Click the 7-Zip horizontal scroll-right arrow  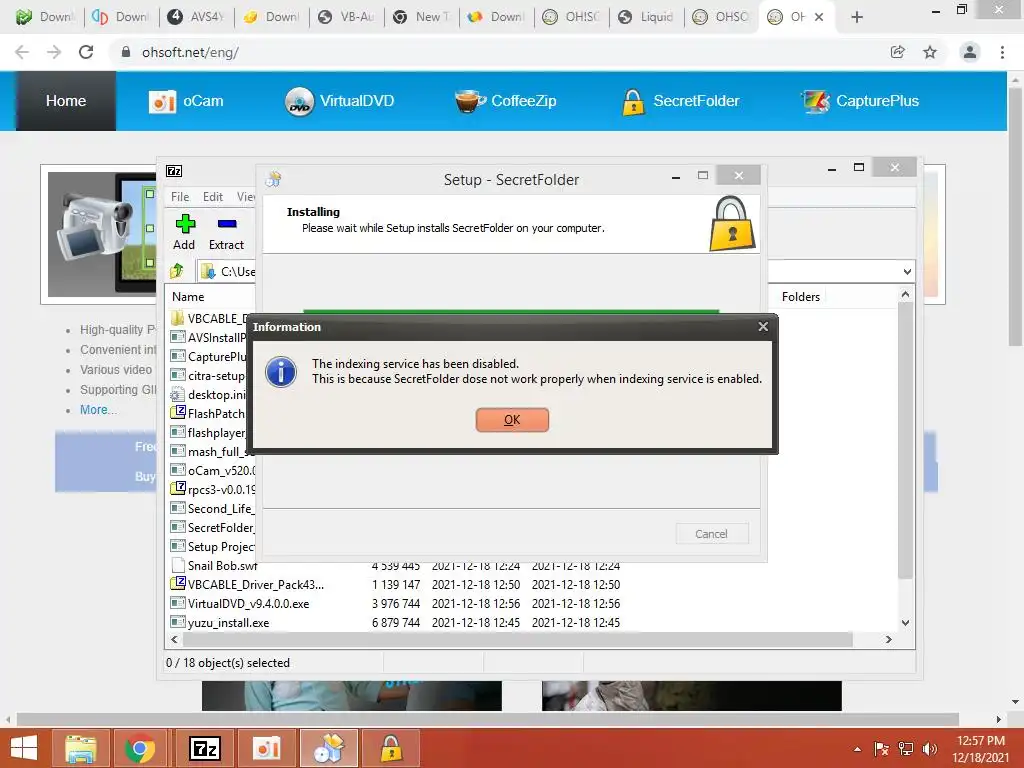pos(888,639)
